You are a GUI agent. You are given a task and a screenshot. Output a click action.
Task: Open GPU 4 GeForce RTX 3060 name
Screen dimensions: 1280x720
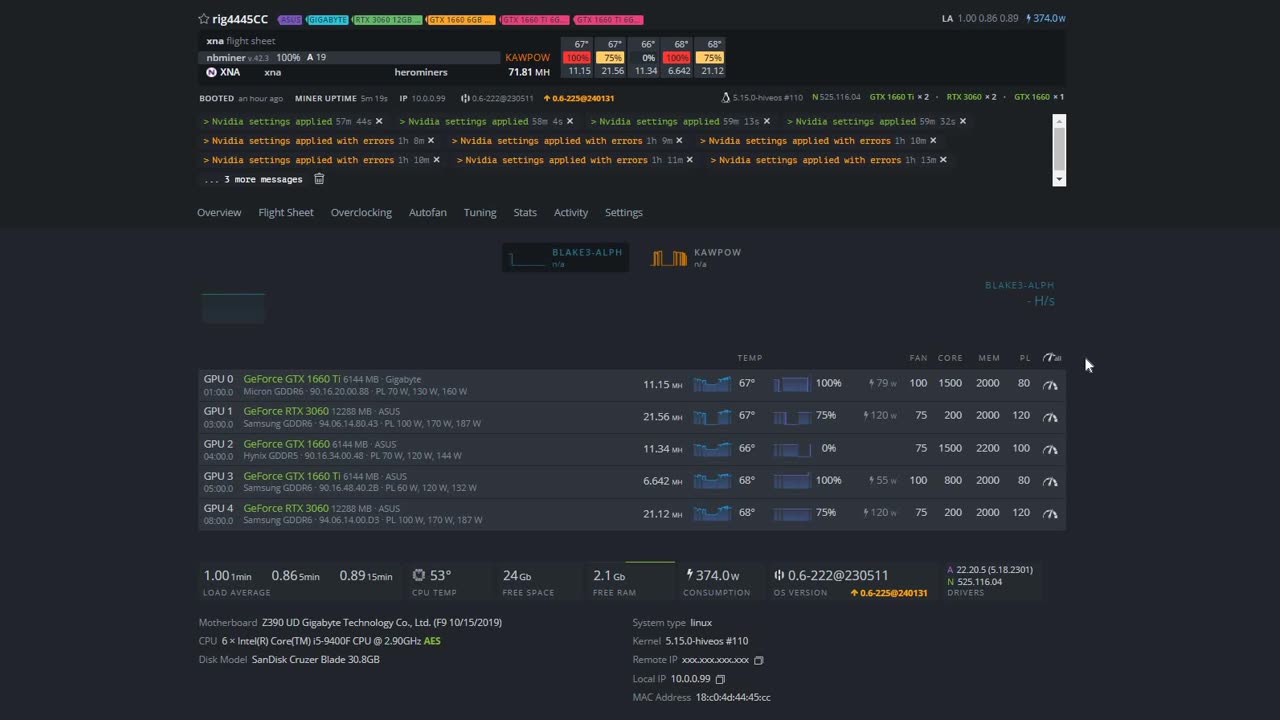[286, 508]
